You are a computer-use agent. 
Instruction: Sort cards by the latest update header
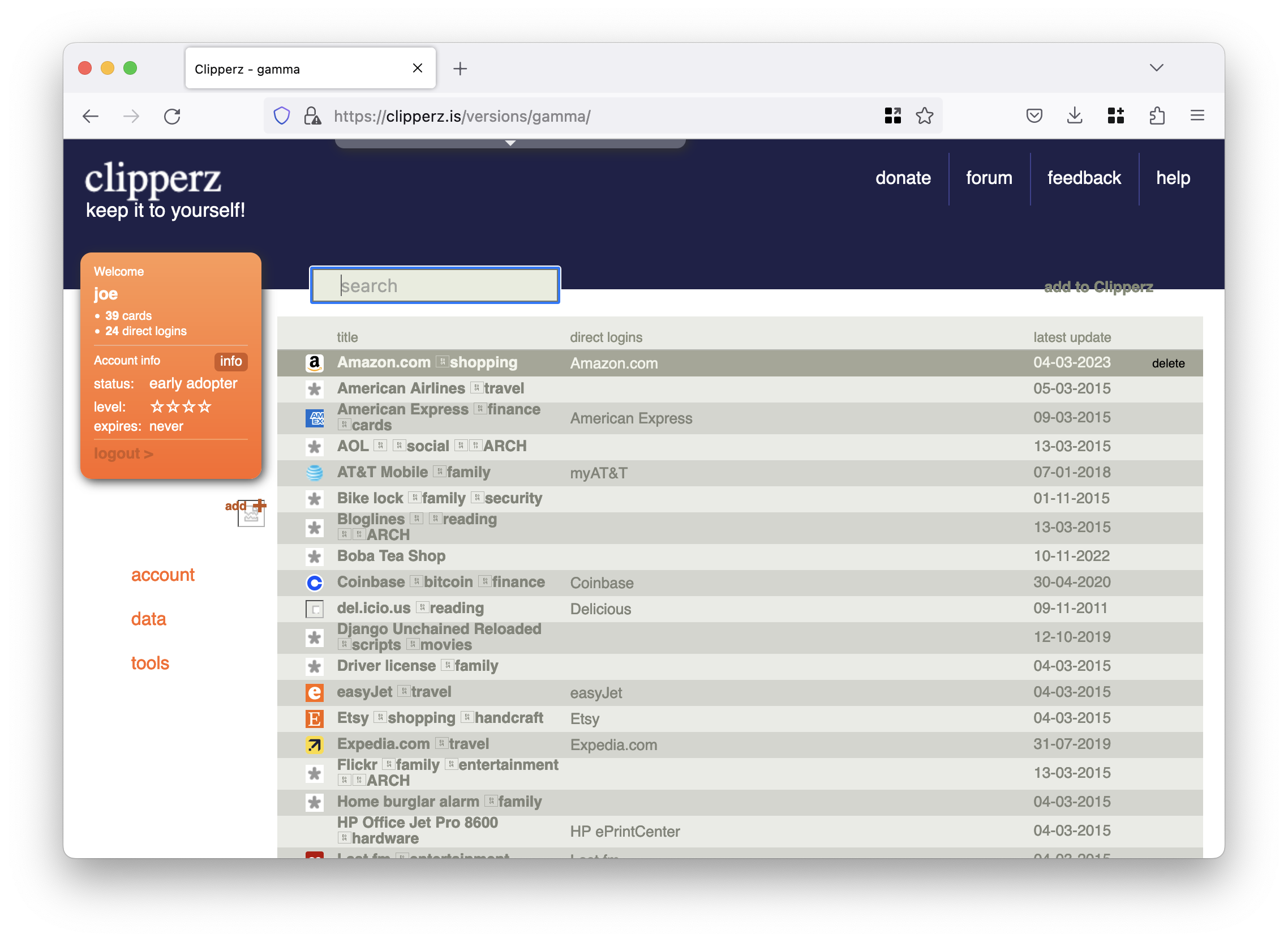pos(1072,337)
